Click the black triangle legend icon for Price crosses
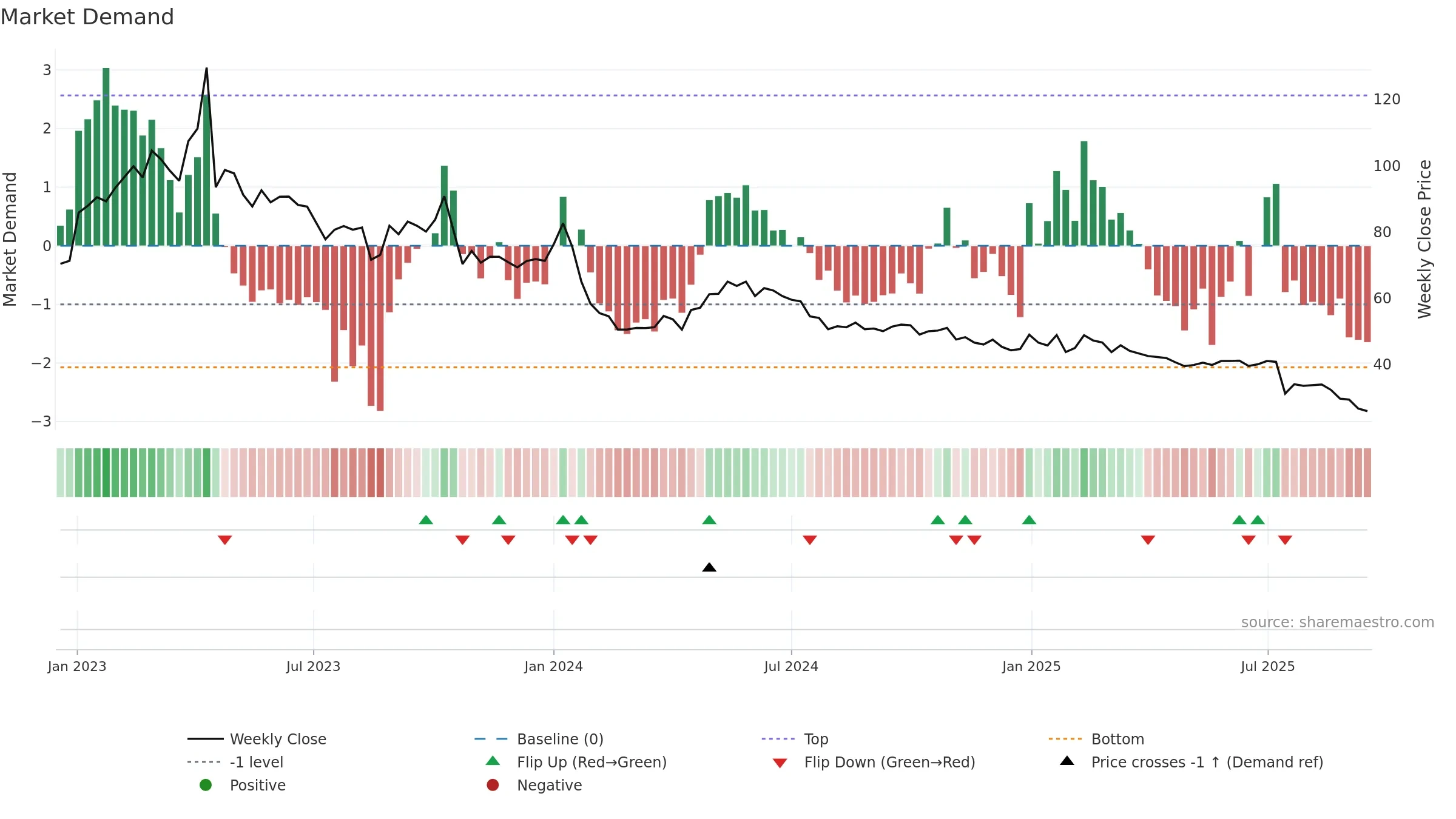 coord(1067,761)
